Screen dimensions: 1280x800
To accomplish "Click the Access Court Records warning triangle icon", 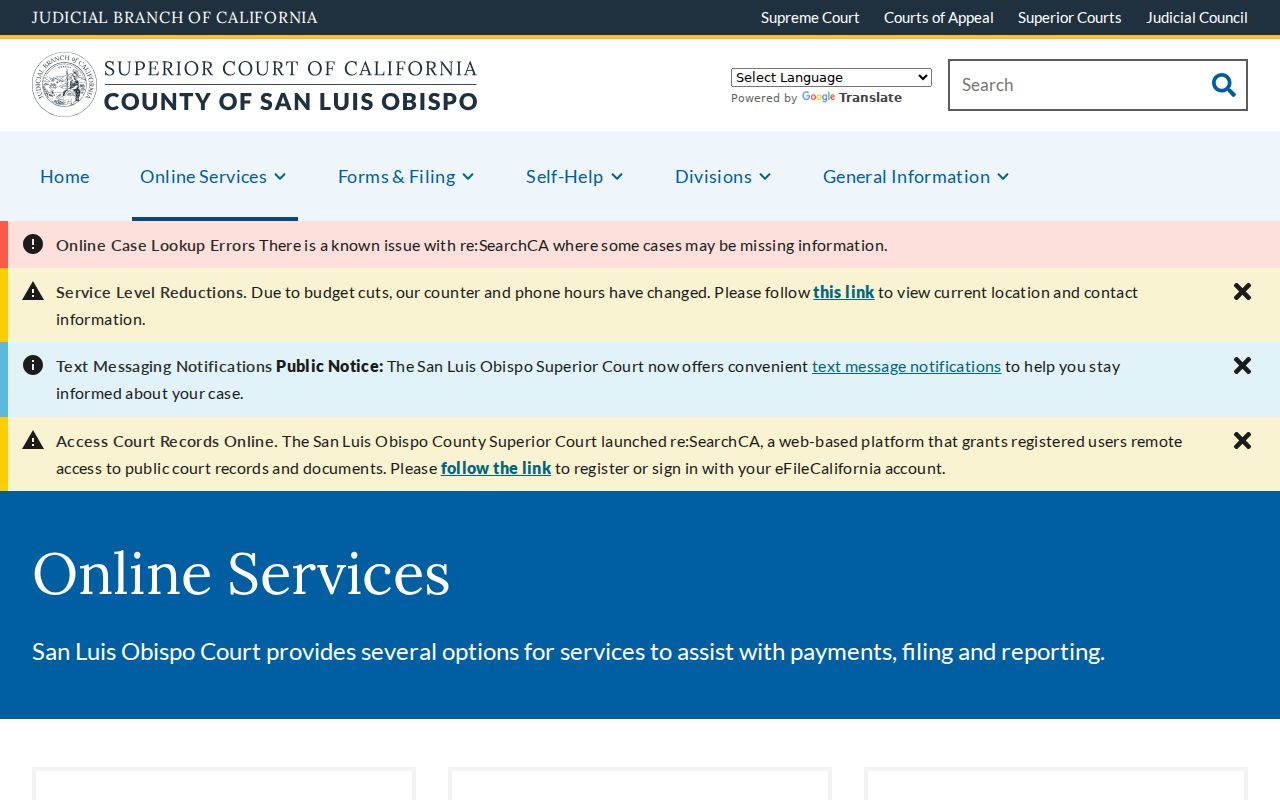I will coord(33,440).
